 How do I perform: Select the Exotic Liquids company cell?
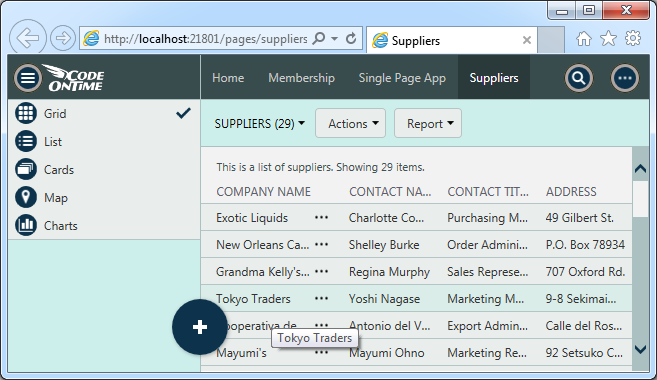pos(252,218)
